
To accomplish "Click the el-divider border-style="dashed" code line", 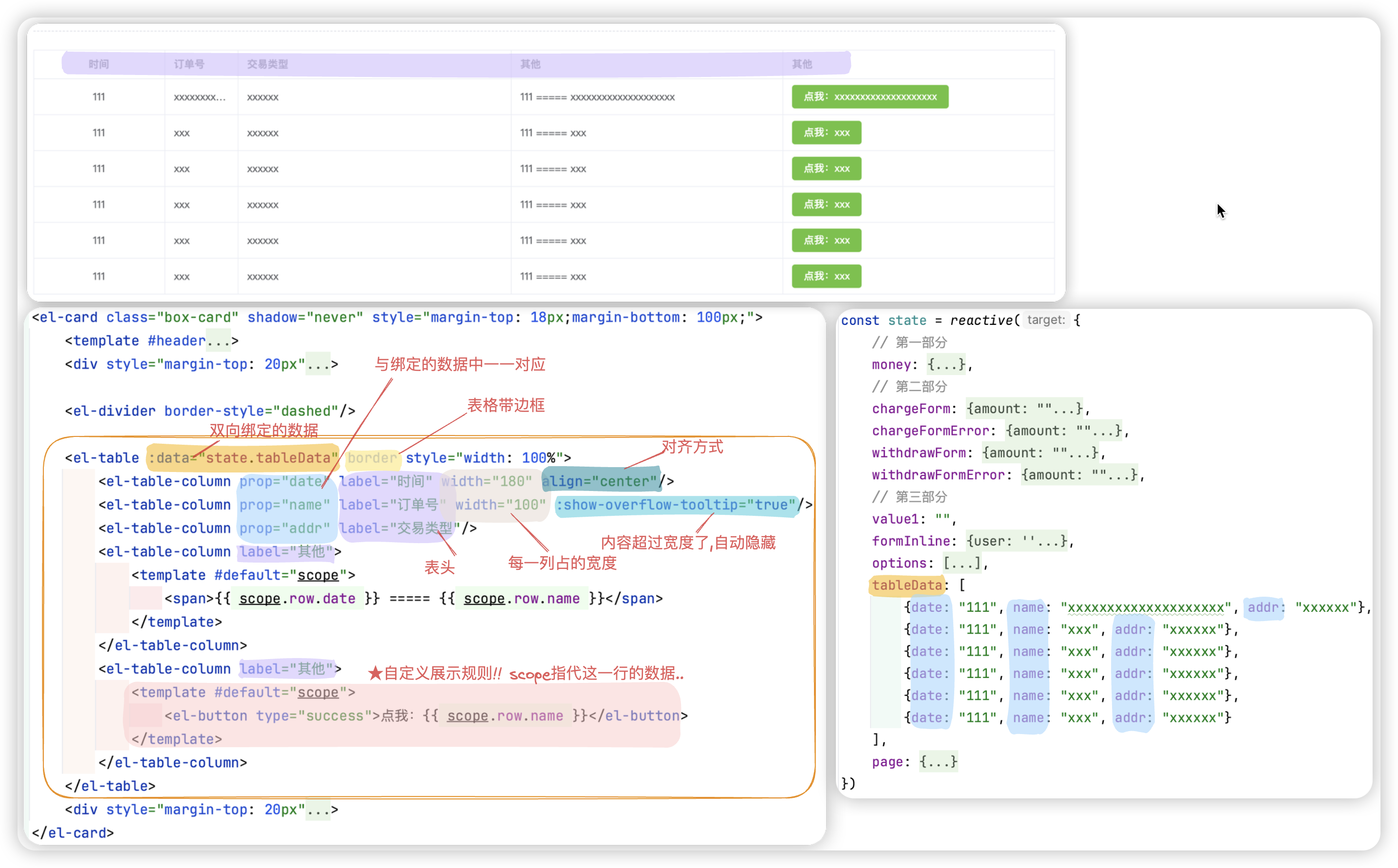I will coord(209,411).
